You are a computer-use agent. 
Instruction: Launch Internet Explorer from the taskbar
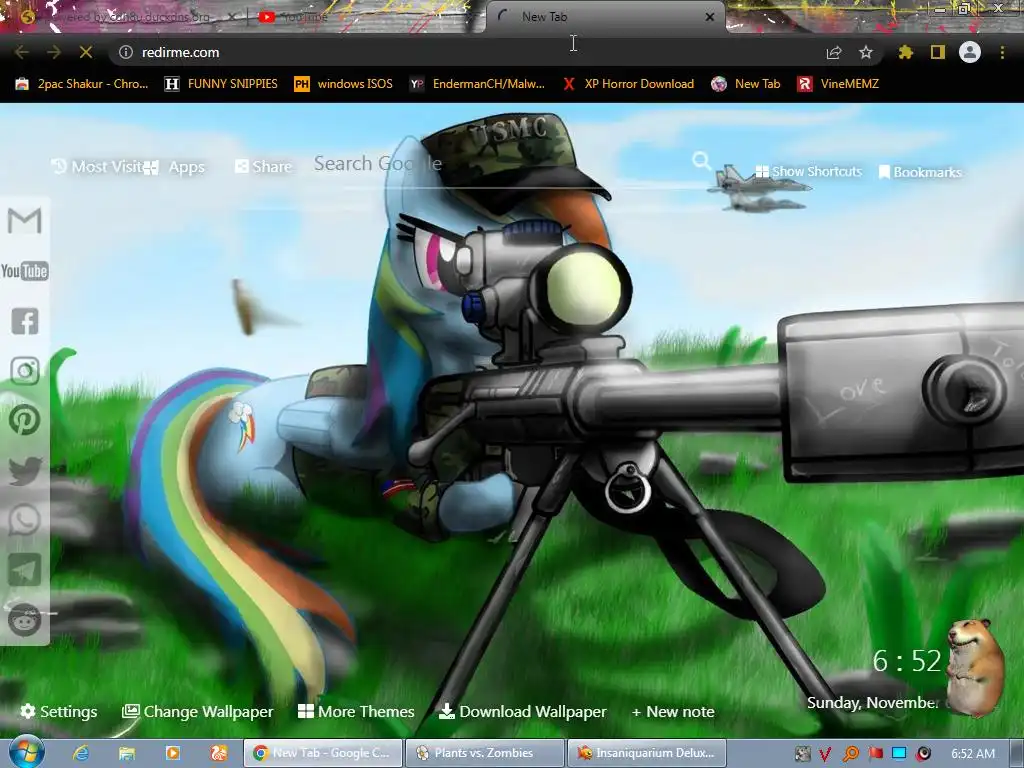(81, 753)
